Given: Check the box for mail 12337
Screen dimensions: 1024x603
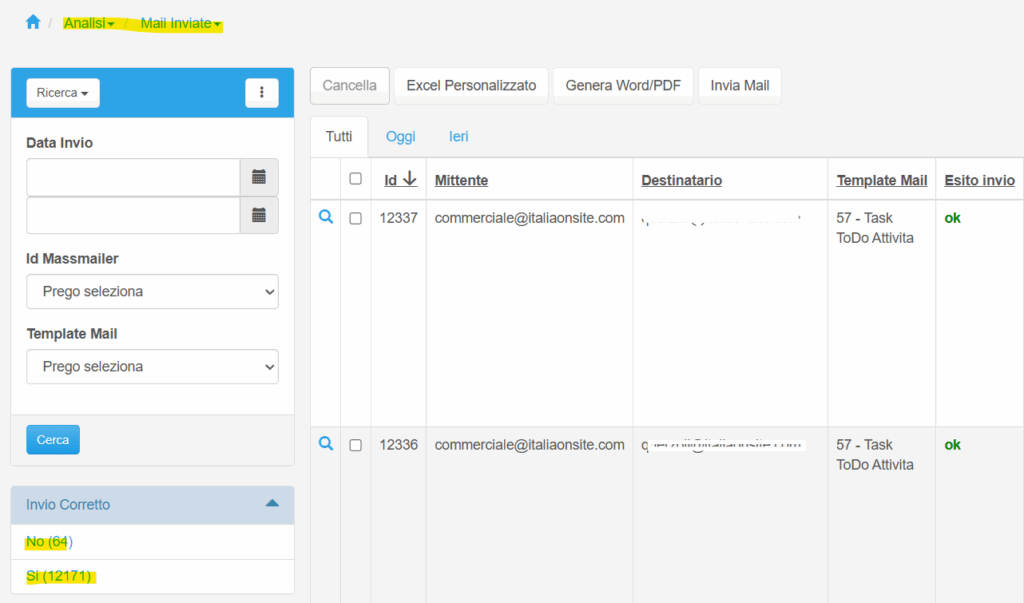Looking at the screenshot, I should click(x=355, y=219).
